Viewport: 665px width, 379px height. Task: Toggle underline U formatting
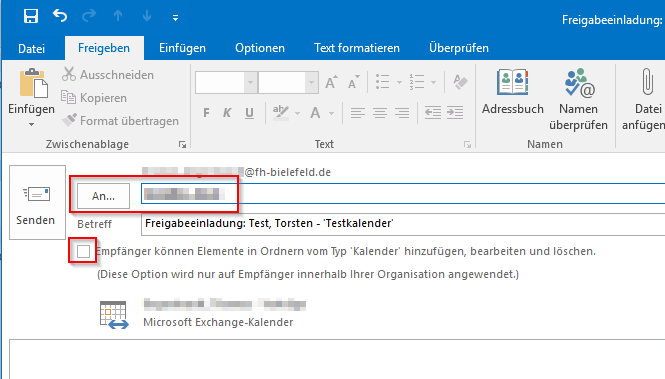[249, 113]
